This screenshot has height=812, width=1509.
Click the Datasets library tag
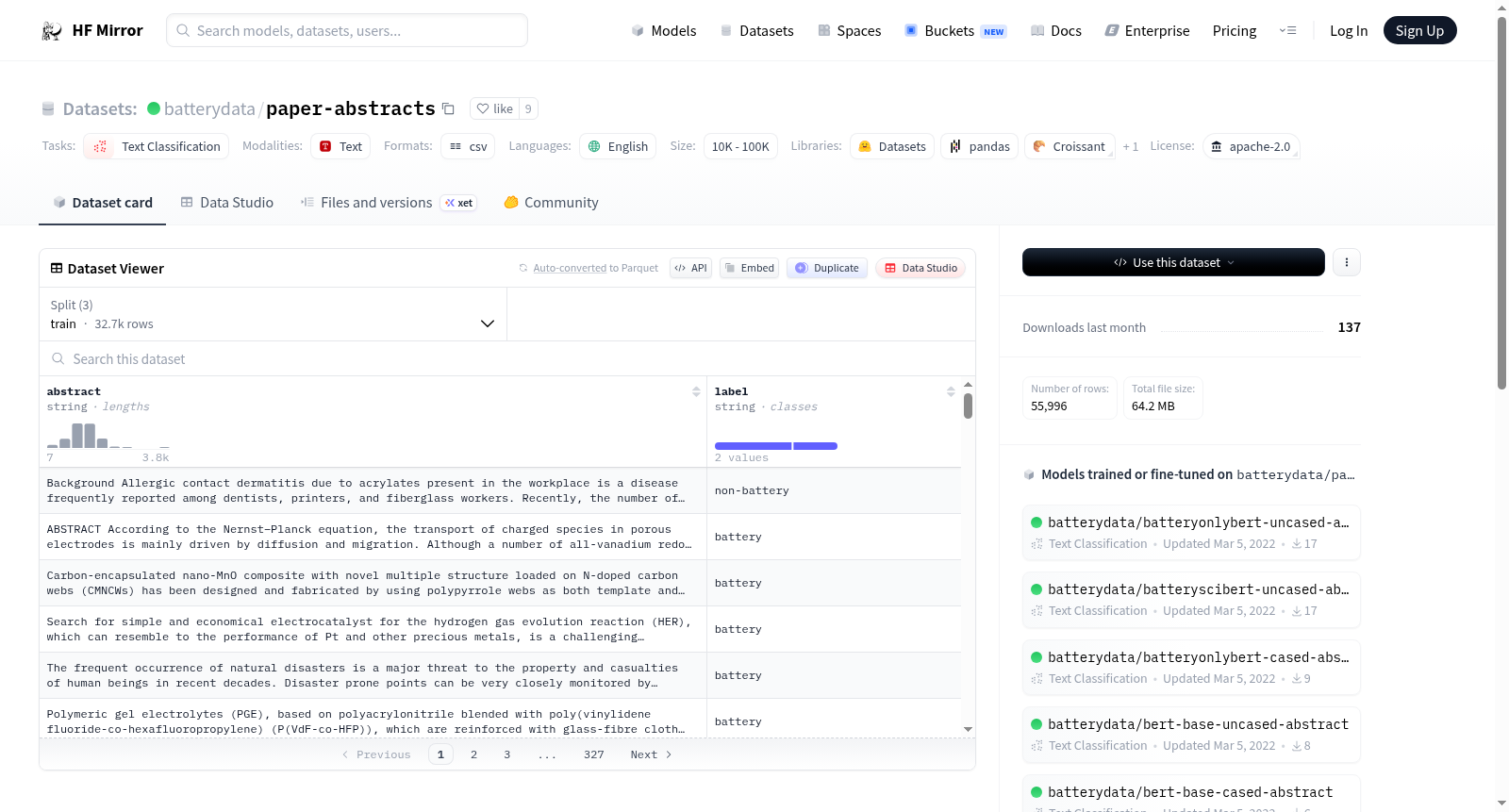tap(892, 146)
